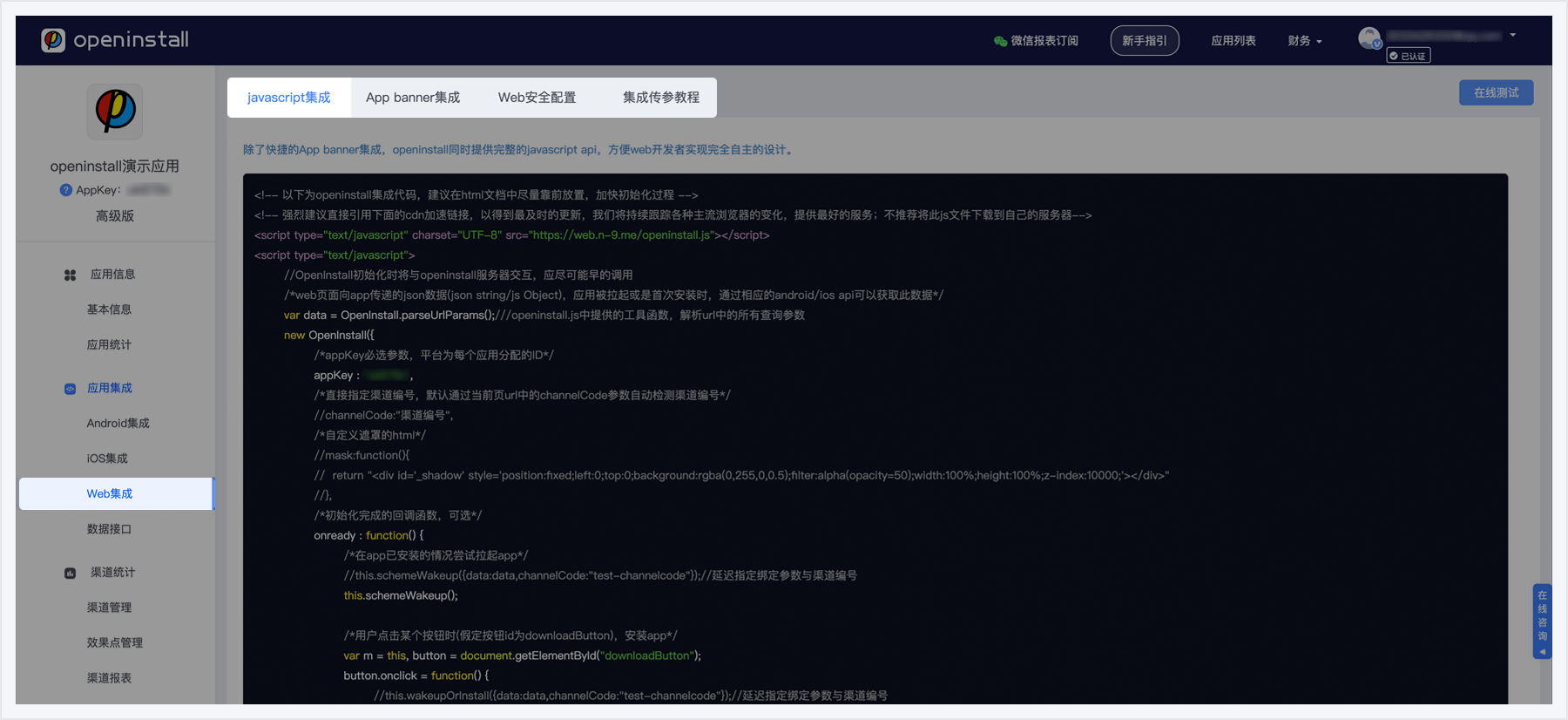Screen dimensions: 1568x720
Task: Click the 'var data = OpenInstall.parseUrlParams()' line
Action: coord(389,316)
